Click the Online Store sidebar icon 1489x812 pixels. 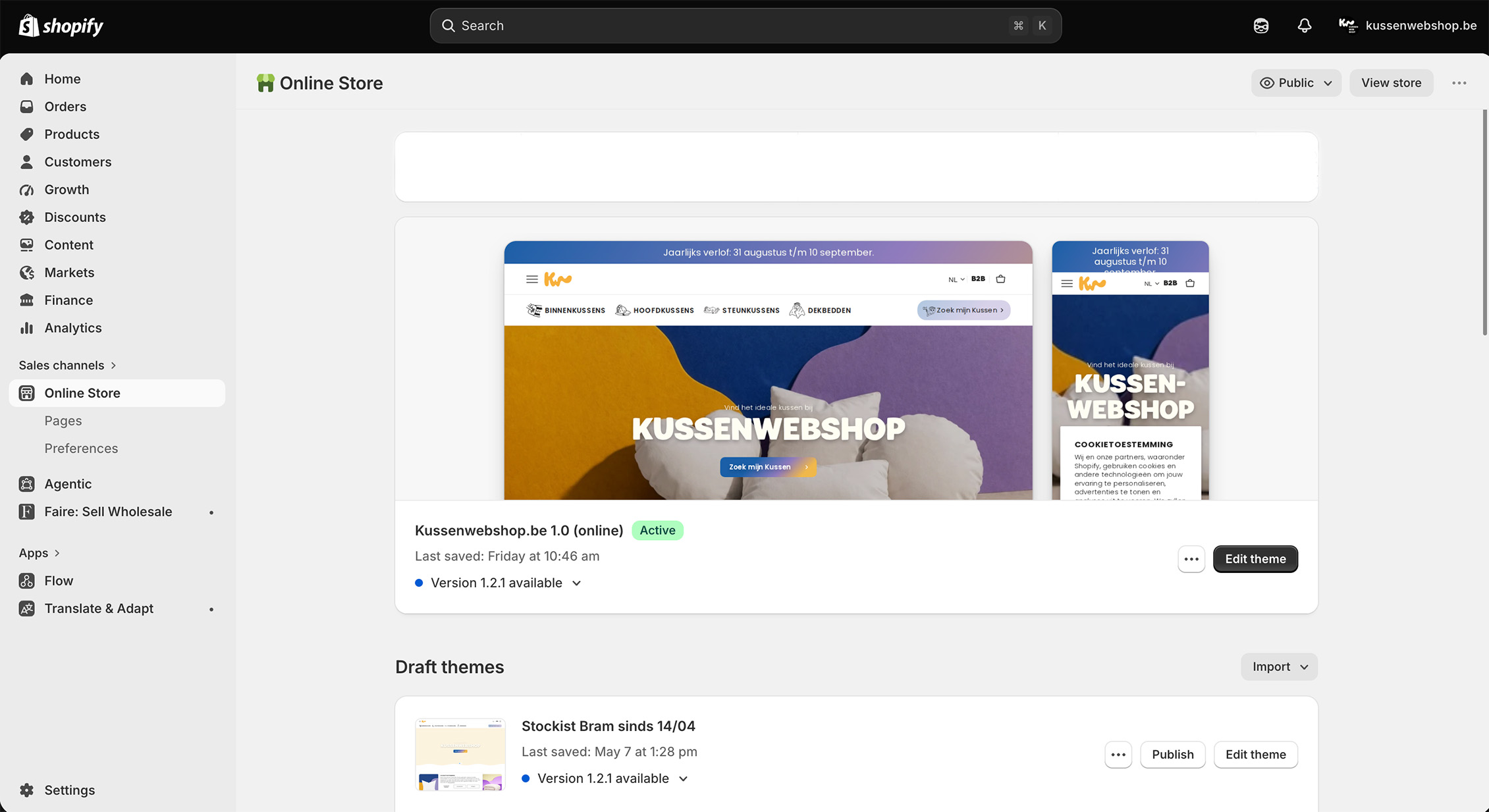click(x=26, y=393)
